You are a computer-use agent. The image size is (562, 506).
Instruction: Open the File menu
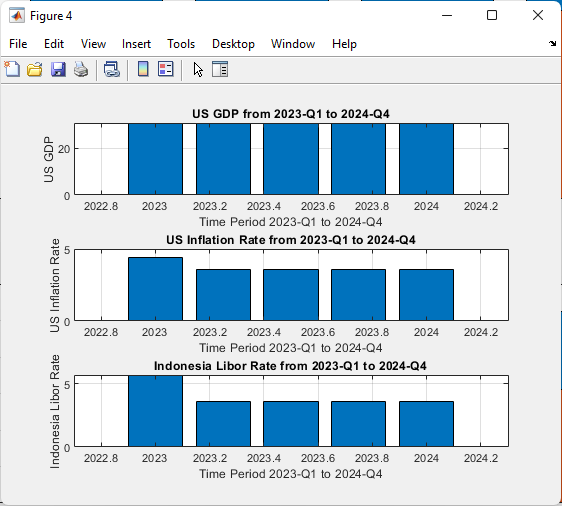pyautogui.click(x=18, y=44)
